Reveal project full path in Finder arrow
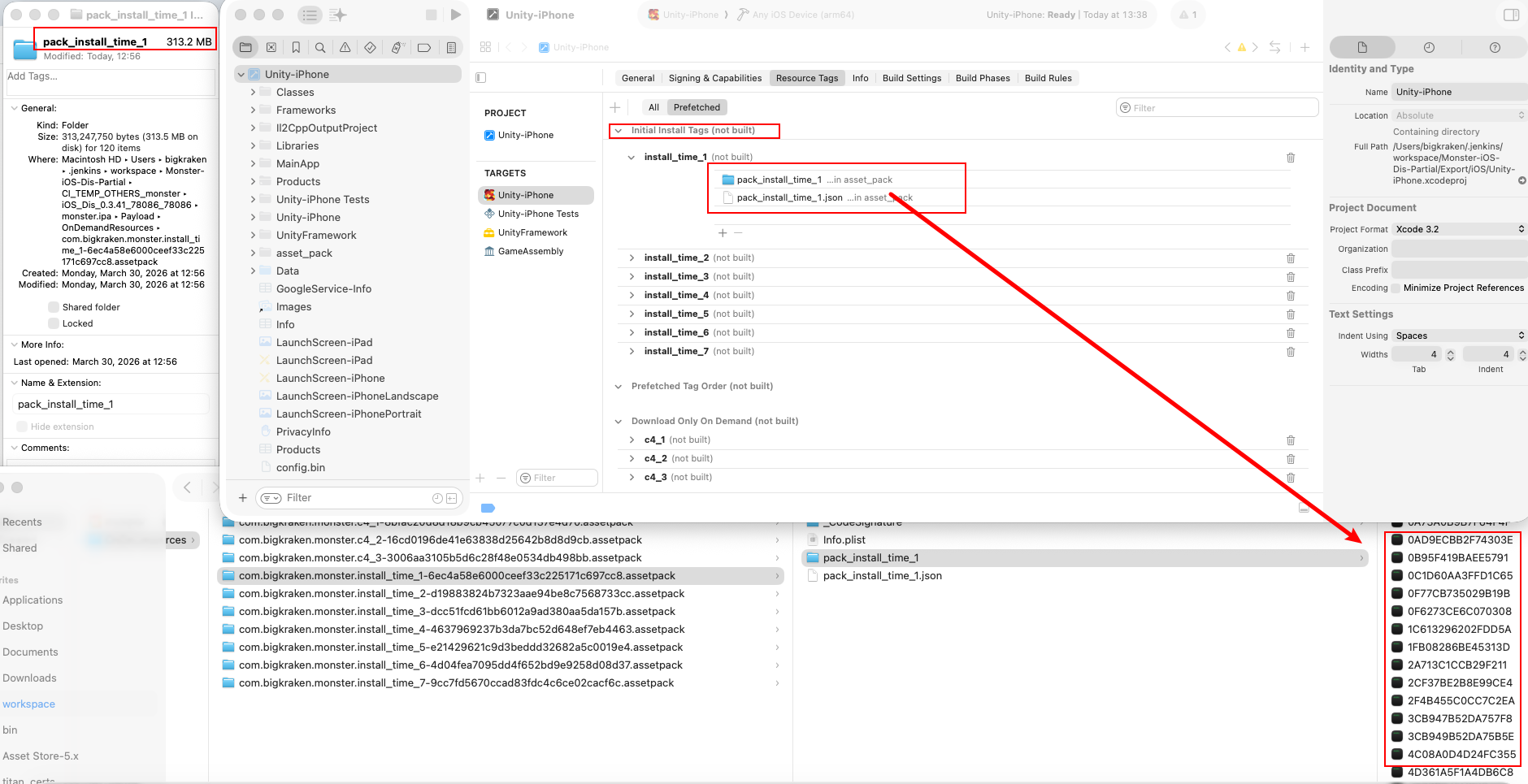The image size is (1528, 784). [x=1521, y=180]
